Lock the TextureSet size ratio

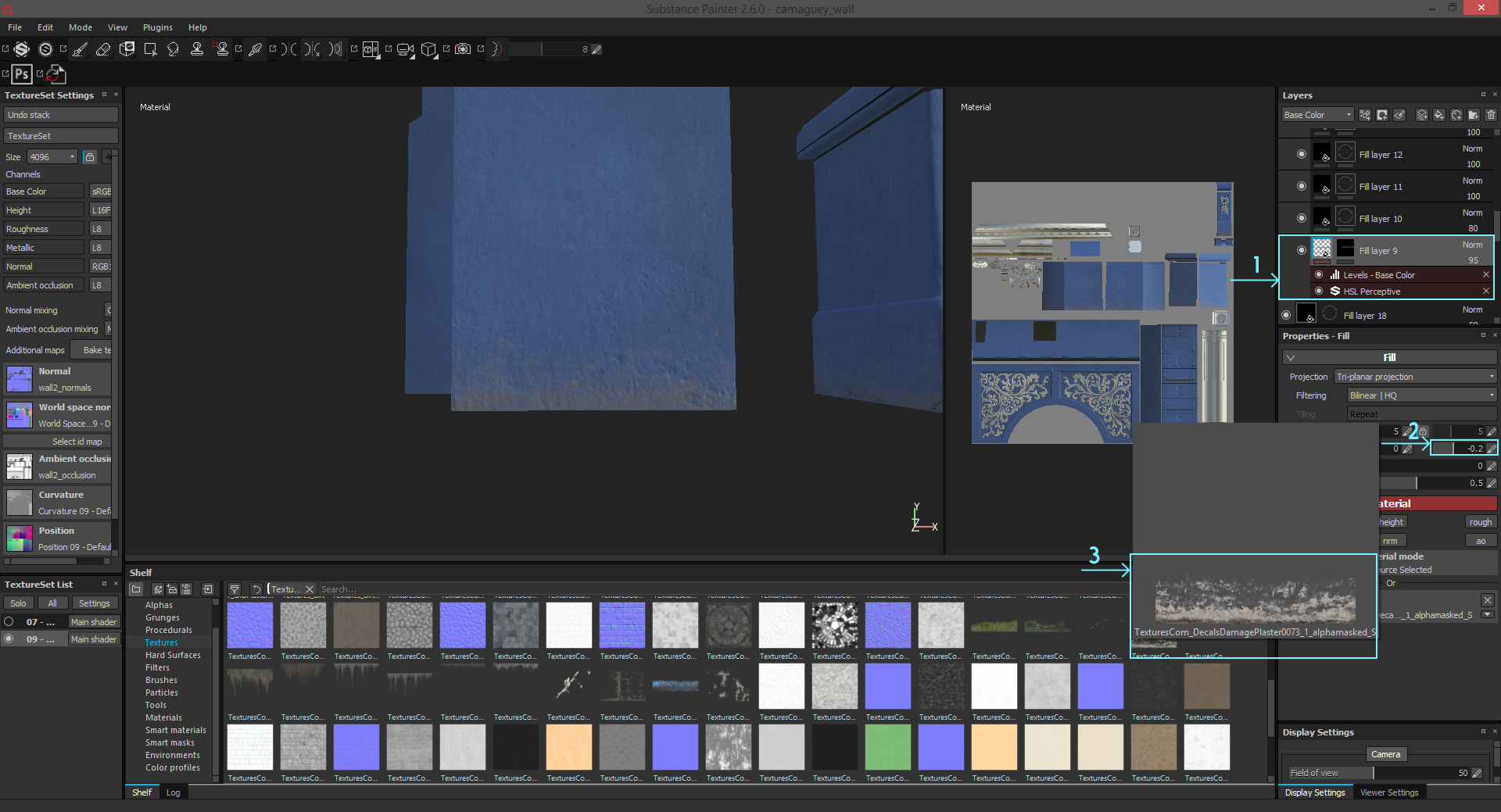point(90,157)
